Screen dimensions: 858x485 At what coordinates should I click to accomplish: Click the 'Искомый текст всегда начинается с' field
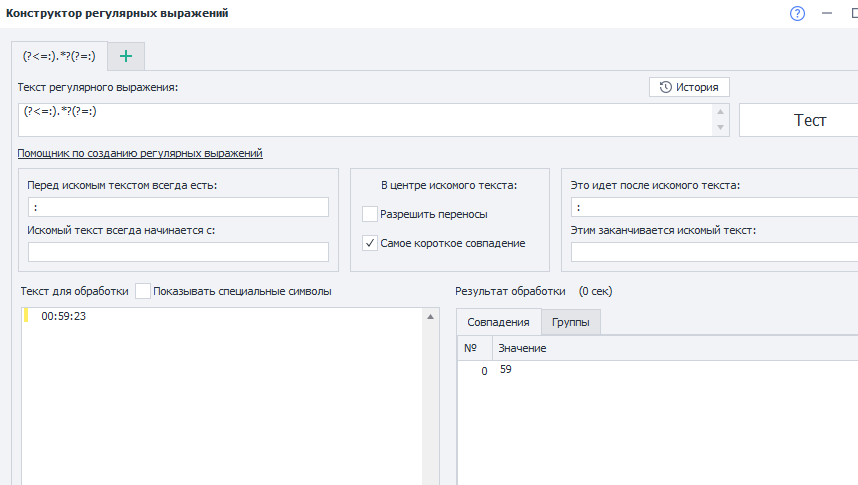178,252
